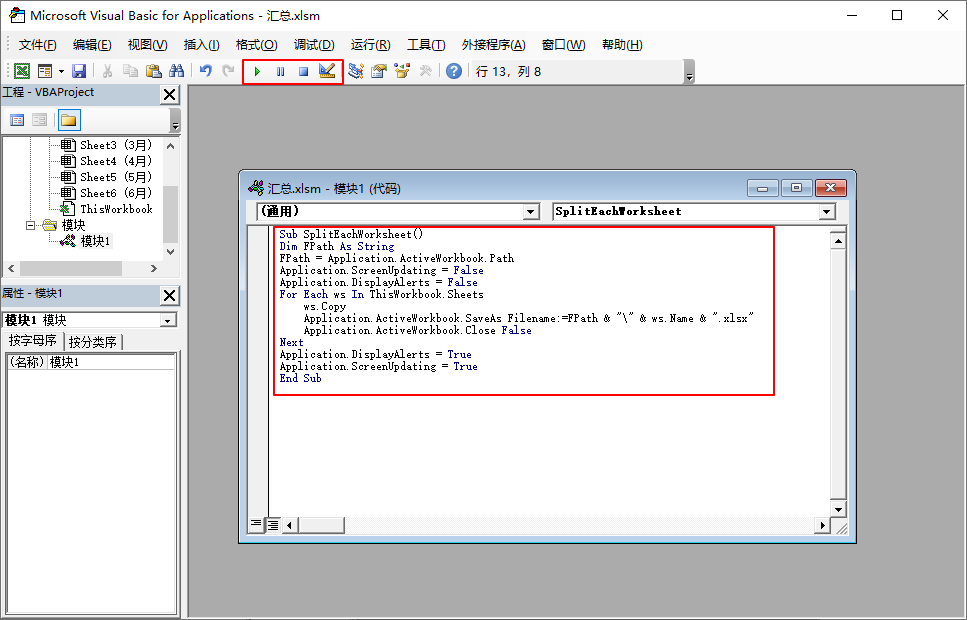Open Help with the blue question mark icon
967x620 pixels.
coord(454,71)
